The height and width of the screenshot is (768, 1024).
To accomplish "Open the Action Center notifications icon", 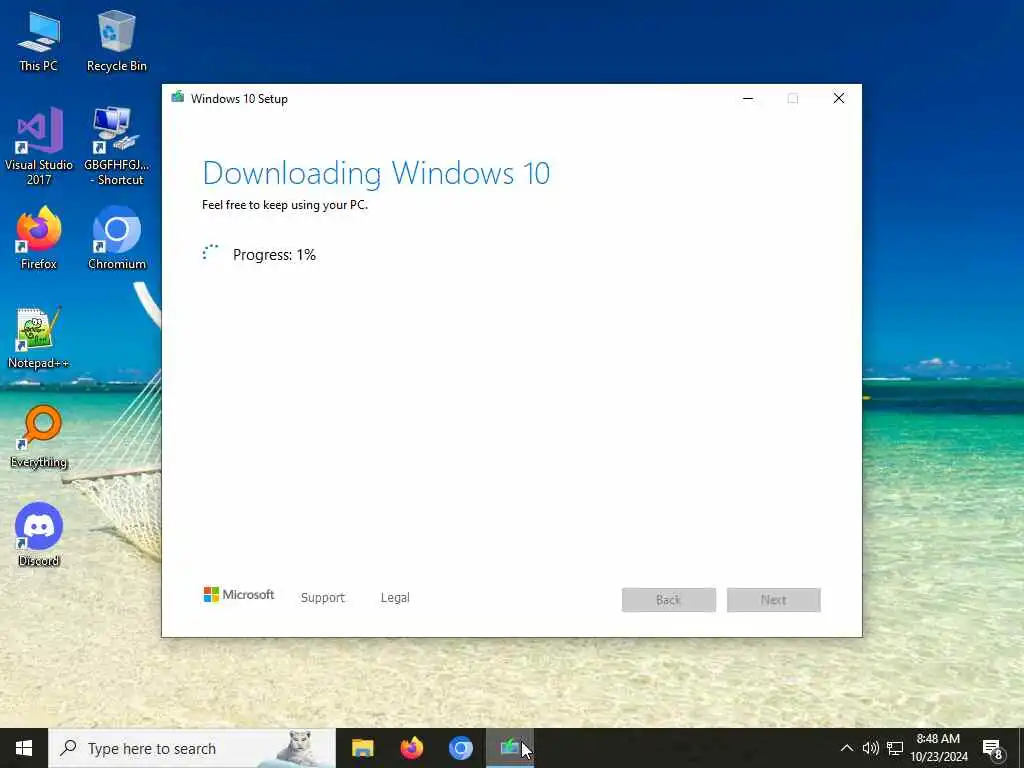I will pos(993,749).
